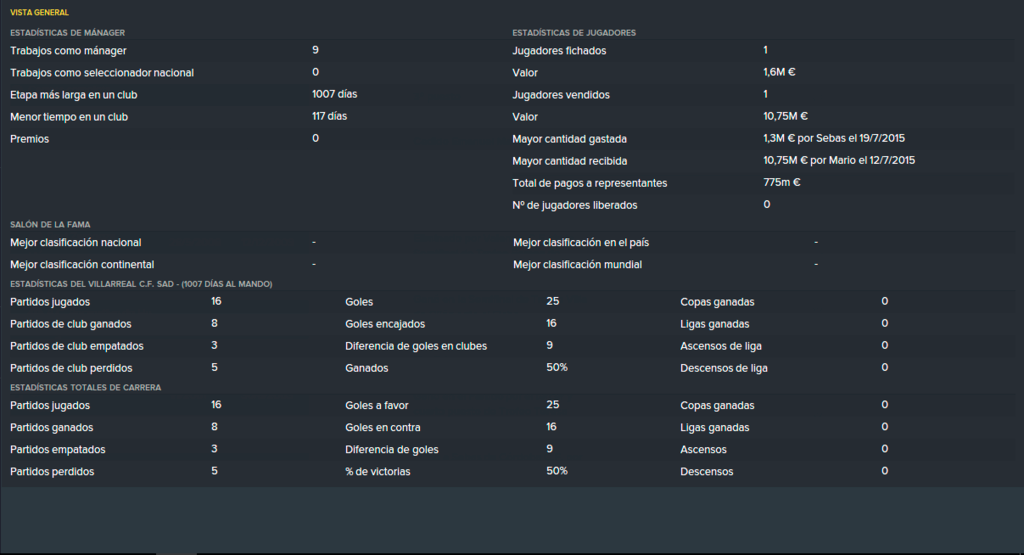This screenshot has height=555, width=1024.
Task: Click the Mejor clasificación mundial entry
Action: (577, 264)
